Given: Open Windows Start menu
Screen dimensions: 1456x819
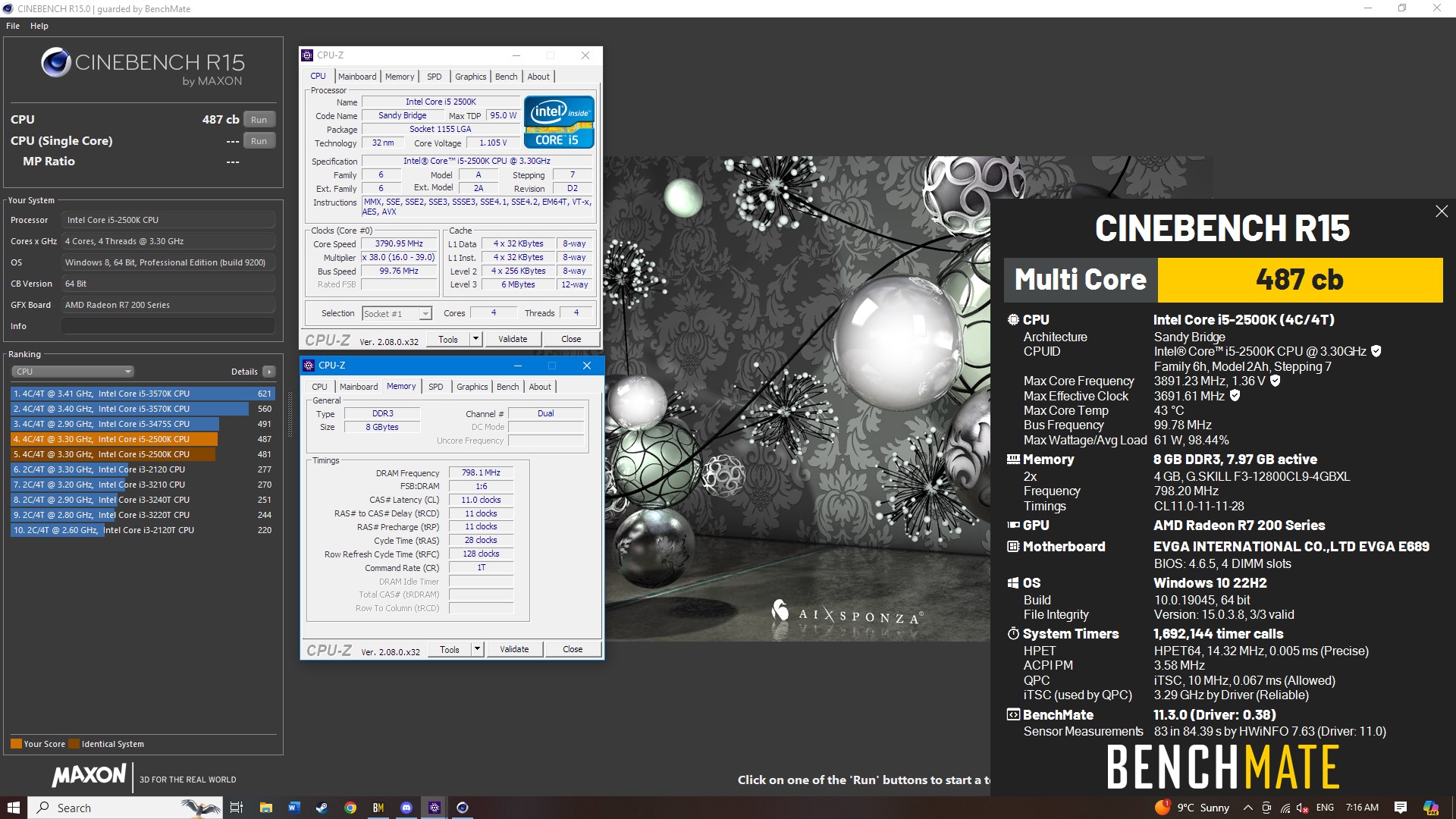Looking at the screenshot, I should [14, 808].
